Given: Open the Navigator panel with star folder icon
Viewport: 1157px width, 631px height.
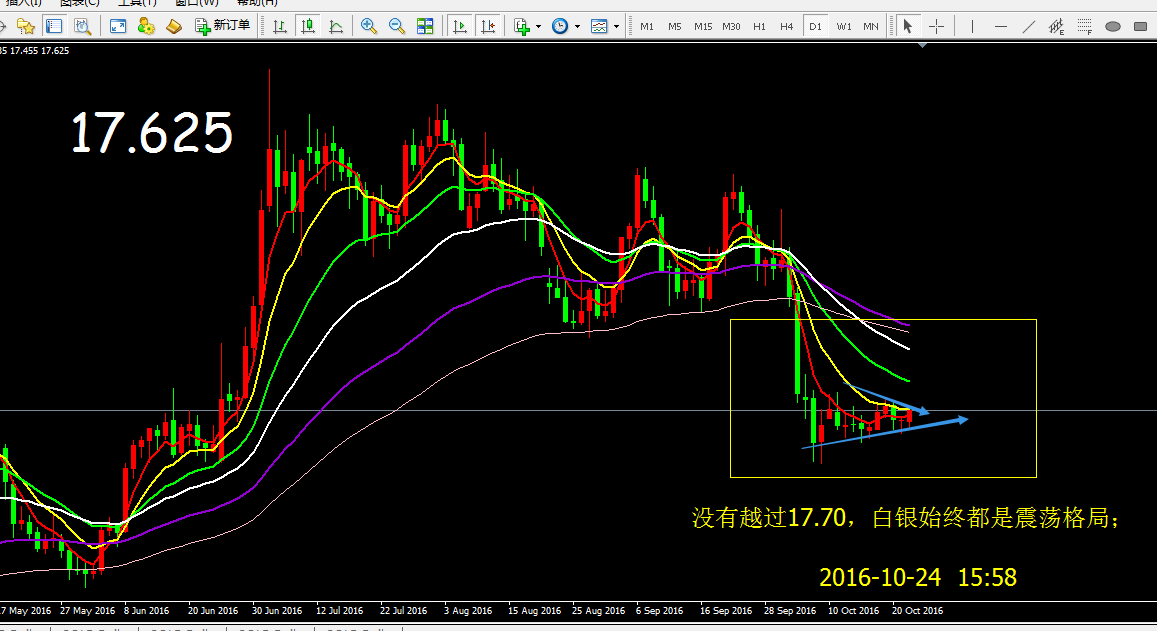Looking at the screenshot, I should (26, 27).
